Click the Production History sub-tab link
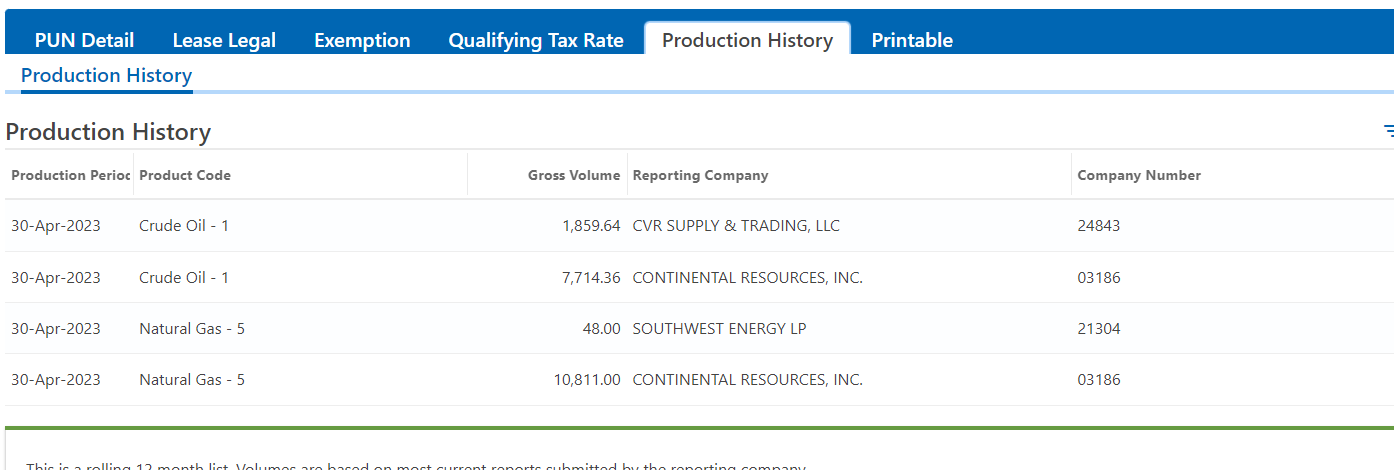The image size is (1394, 470). tap(106, 76)
